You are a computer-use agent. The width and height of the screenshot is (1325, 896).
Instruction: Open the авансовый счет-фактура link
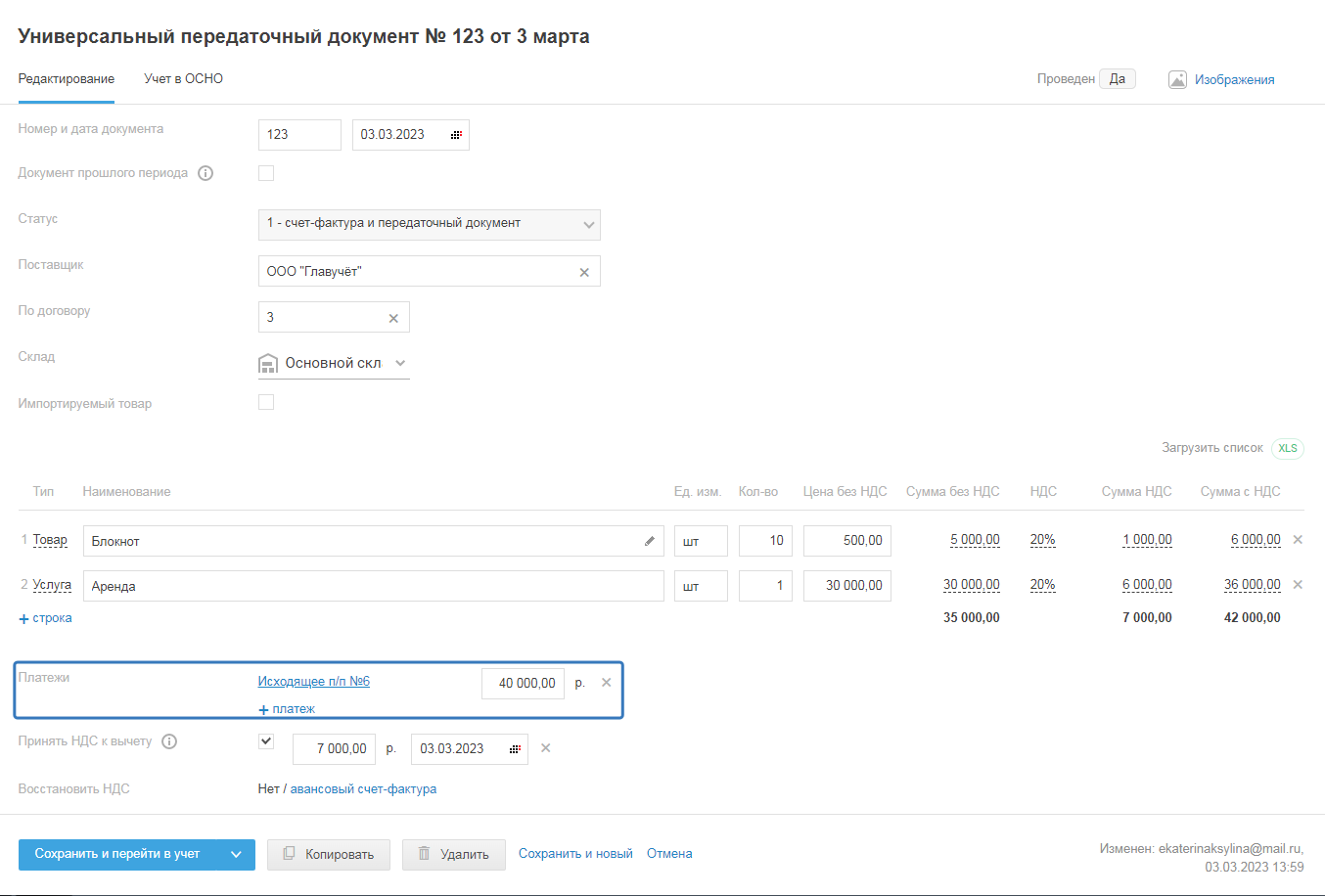[363, 789]
